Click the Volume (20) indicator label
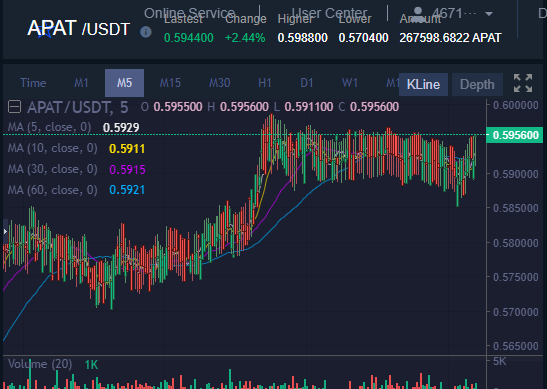Image resolution: width=547 pixels, height=389 pixels. coord(40,364)
